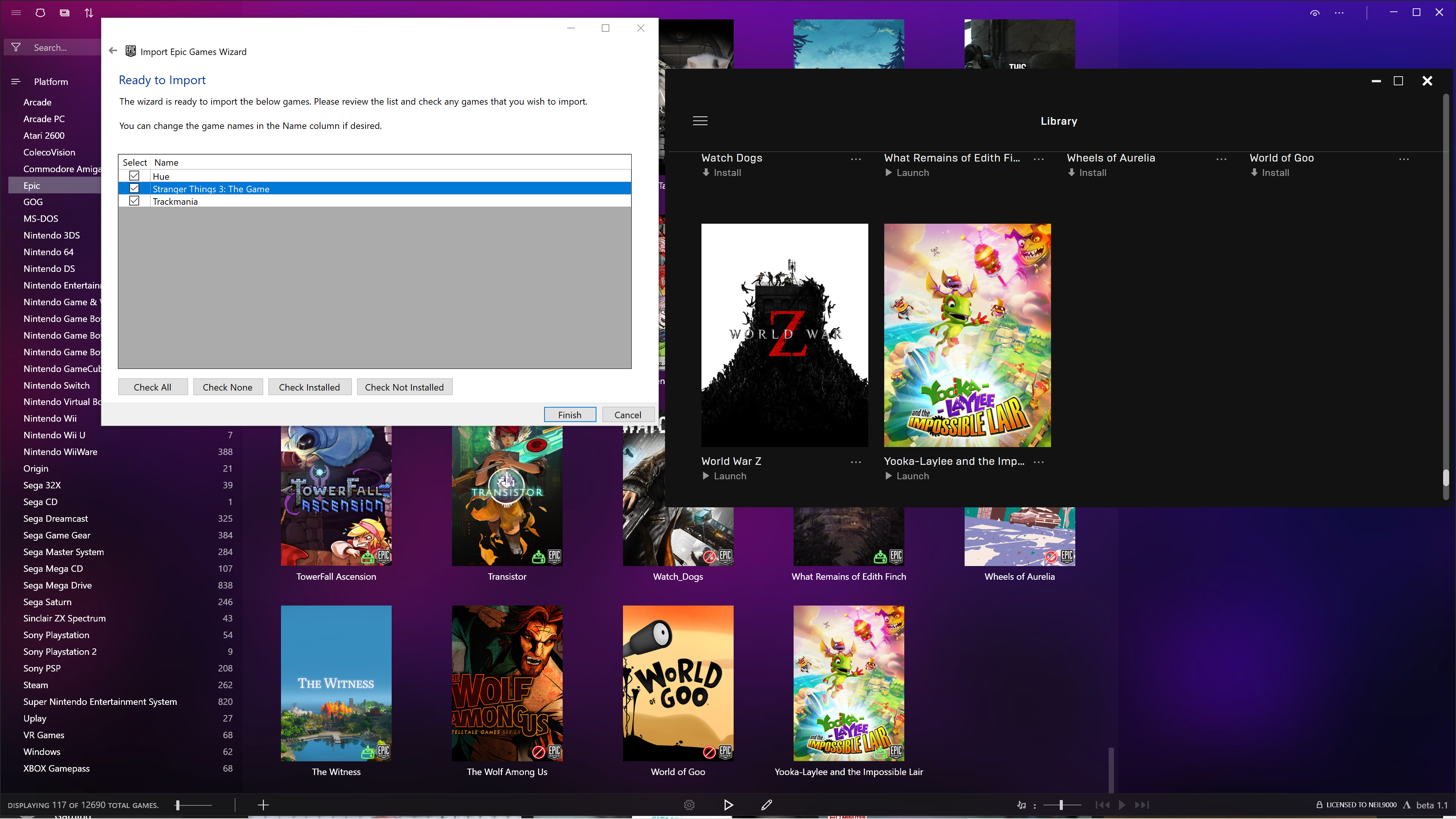Click the play game icon in the bottom bar
The image size is (1456, 819).
point(728,805)
